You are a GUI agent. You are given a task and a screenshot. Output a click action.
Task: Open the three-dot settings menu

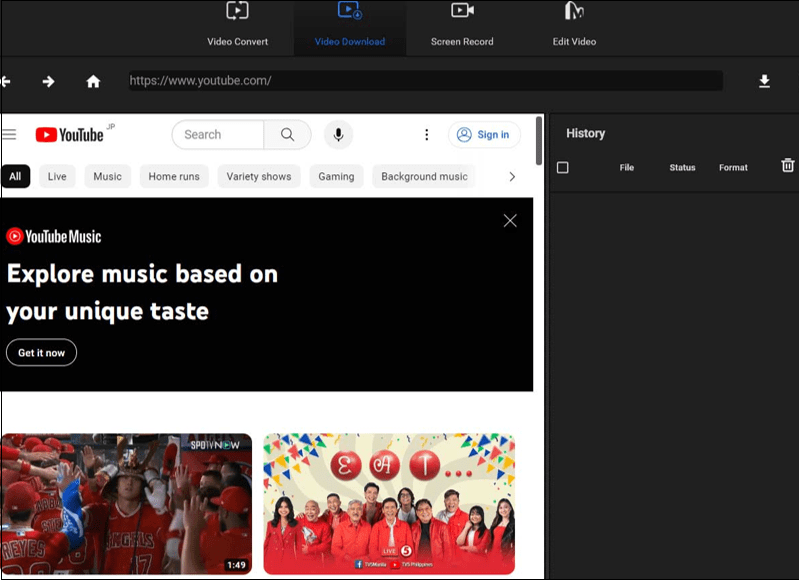[x=427, y=135]
